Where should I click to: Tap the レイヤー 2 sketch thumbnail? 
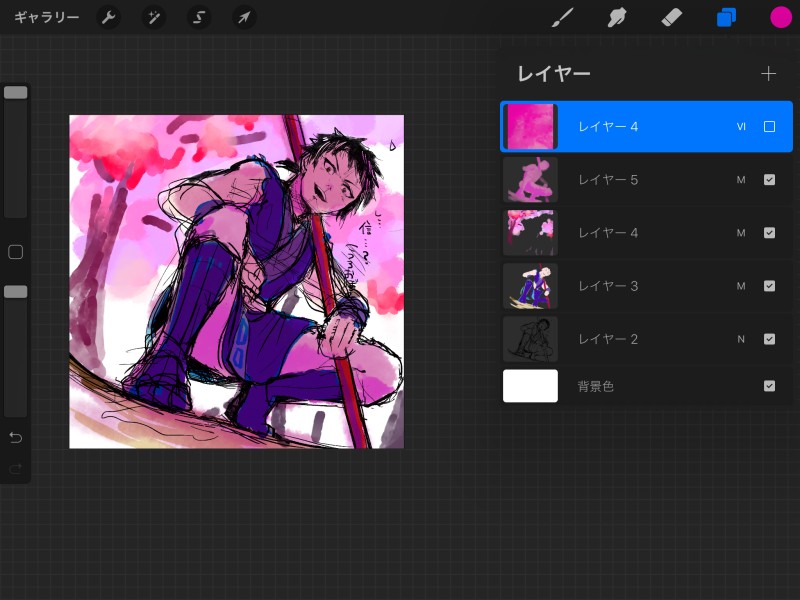tap(530, 339)
